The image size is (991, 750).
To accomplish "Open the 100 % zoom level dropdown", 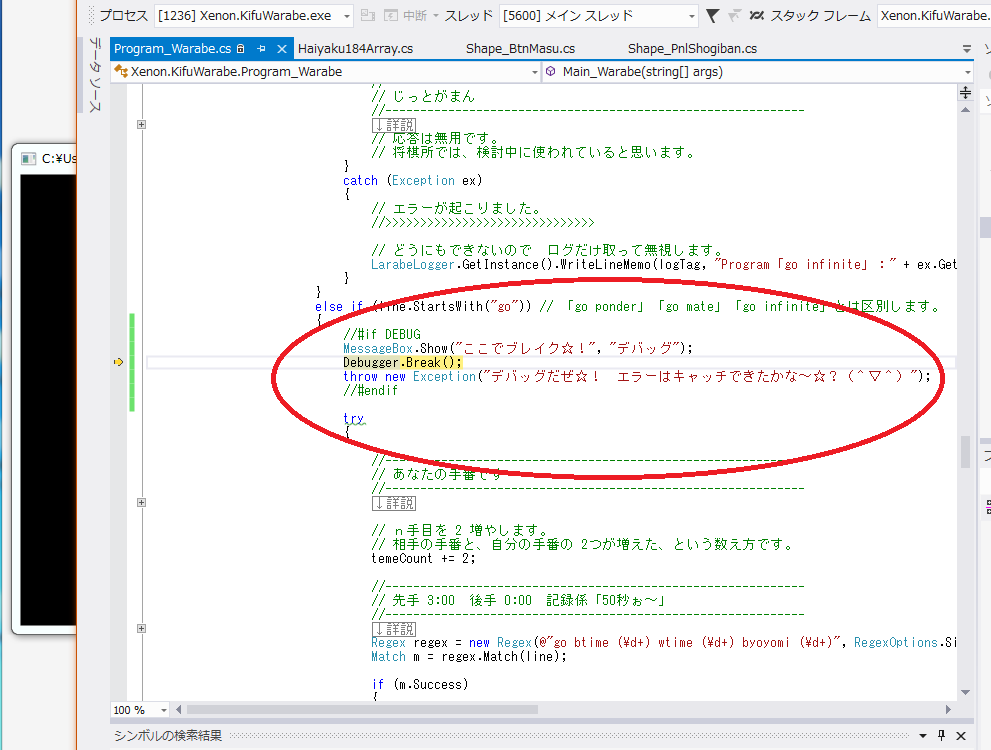I will (x=164, y=710).
